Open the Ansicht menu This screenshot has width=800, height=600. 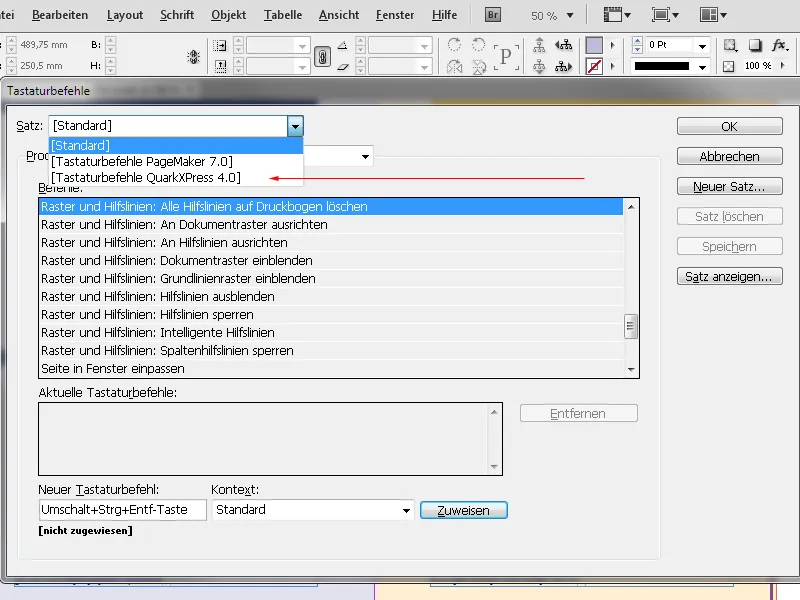[x=339, y=15]
